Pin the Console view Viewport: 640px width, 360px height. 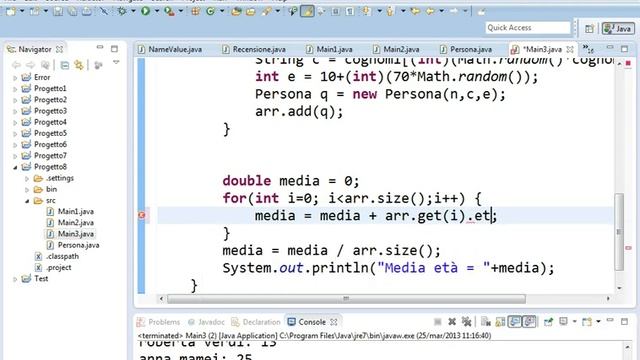pyautogui.click(x=548, y=322)
